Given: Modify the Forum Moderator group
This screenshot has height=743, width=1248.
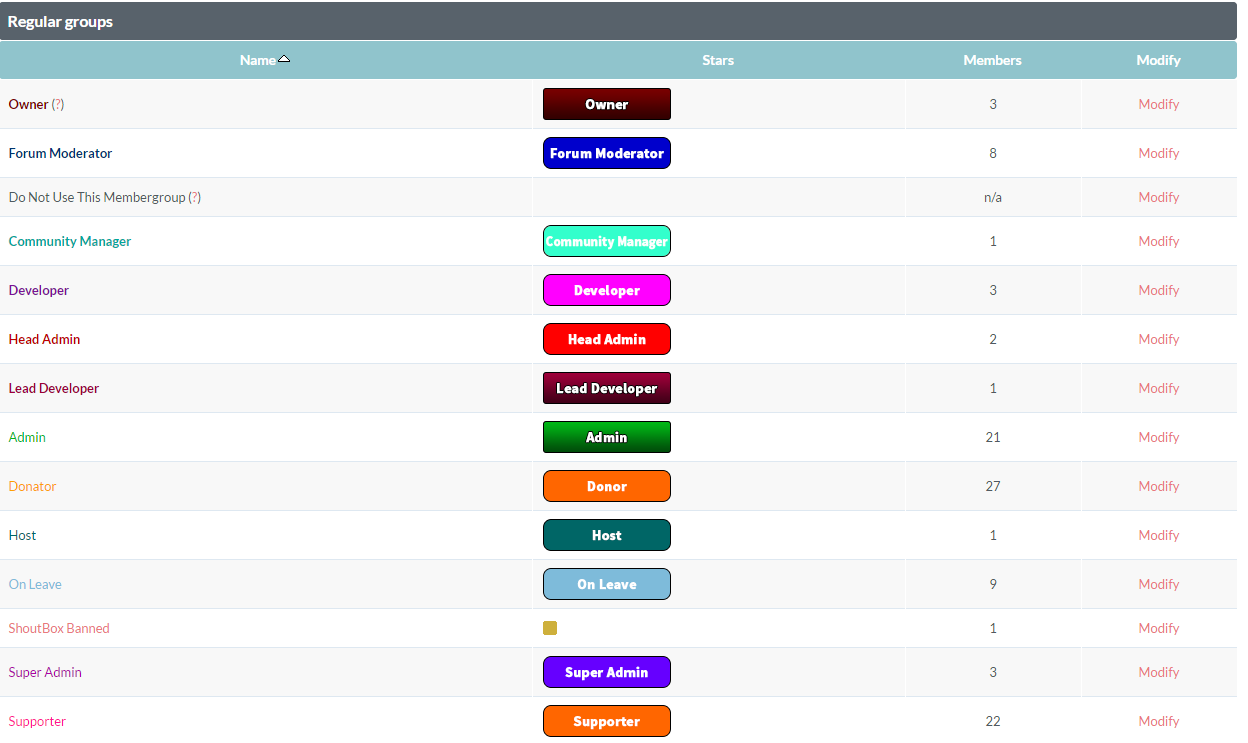Looking at the screenshot, I should [1158, 153].
